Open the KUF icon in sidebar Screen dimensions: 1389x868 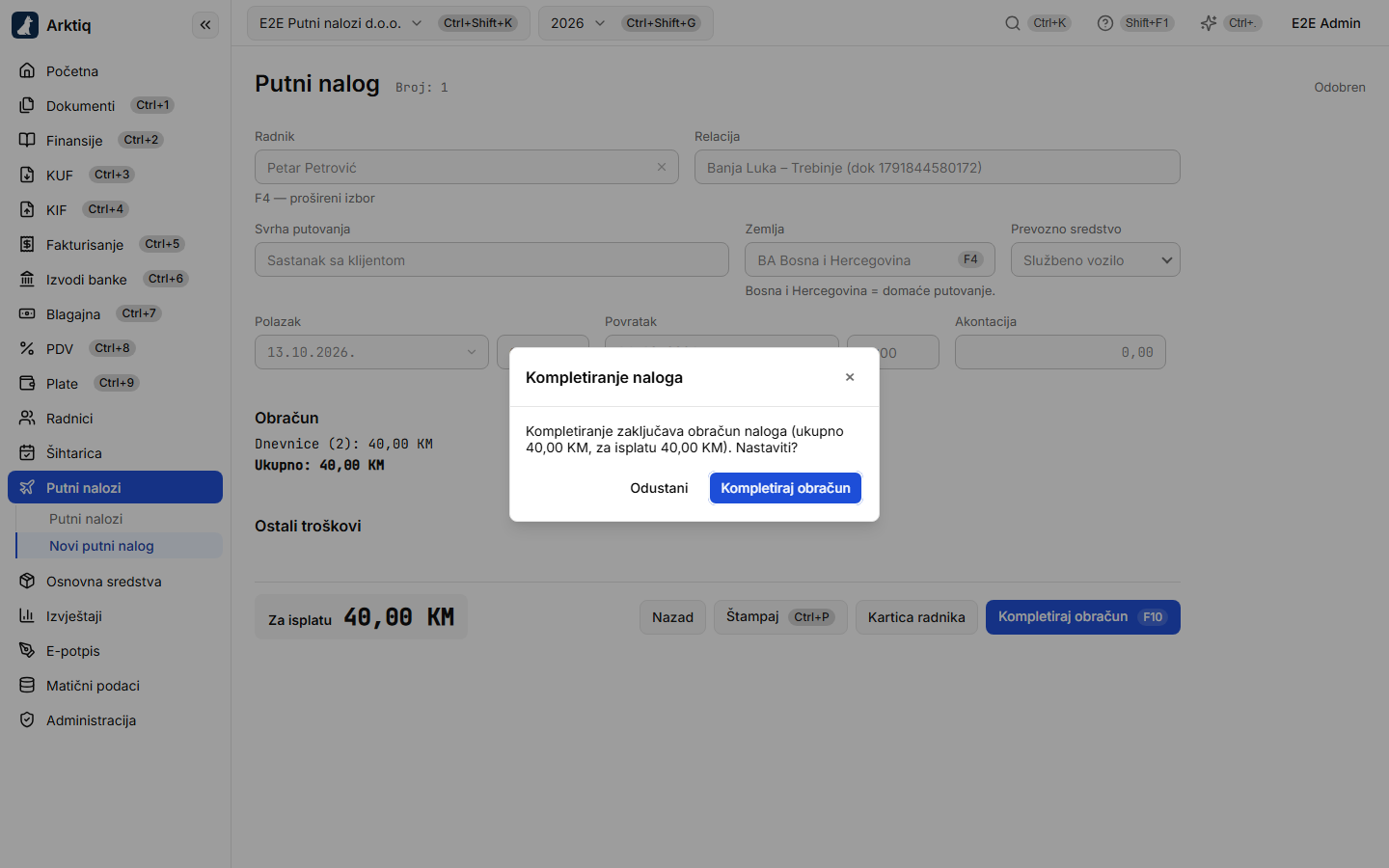[x=27, y=175]
